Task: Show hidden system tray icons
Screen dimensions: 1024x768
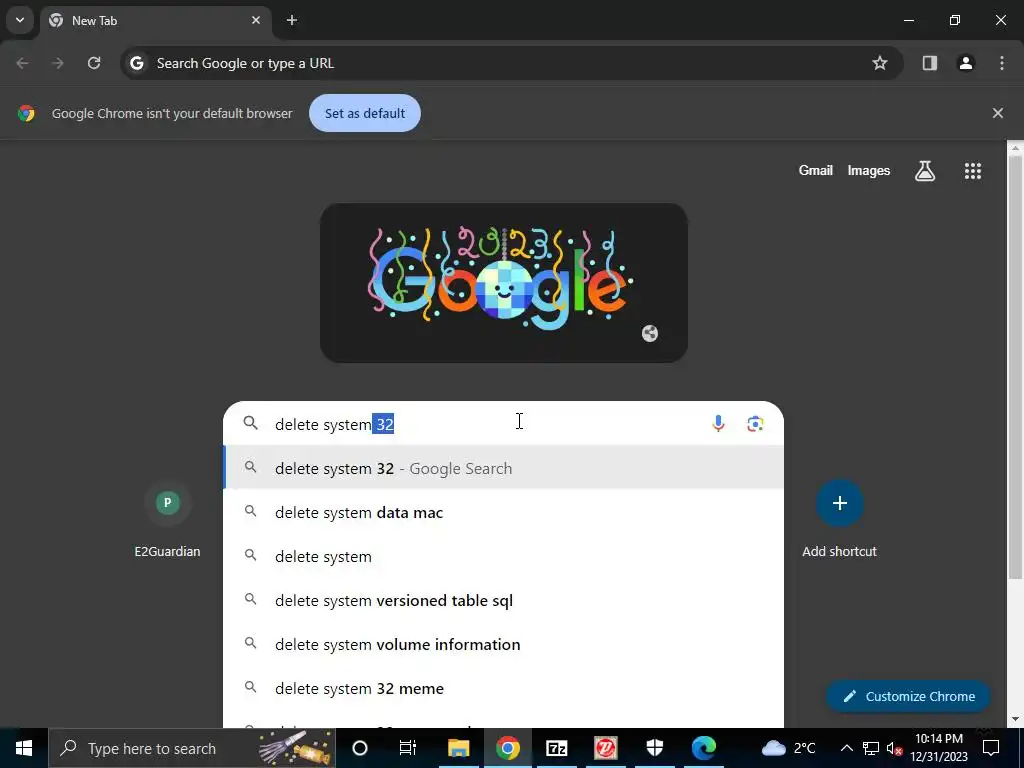Action: [846, 748]
